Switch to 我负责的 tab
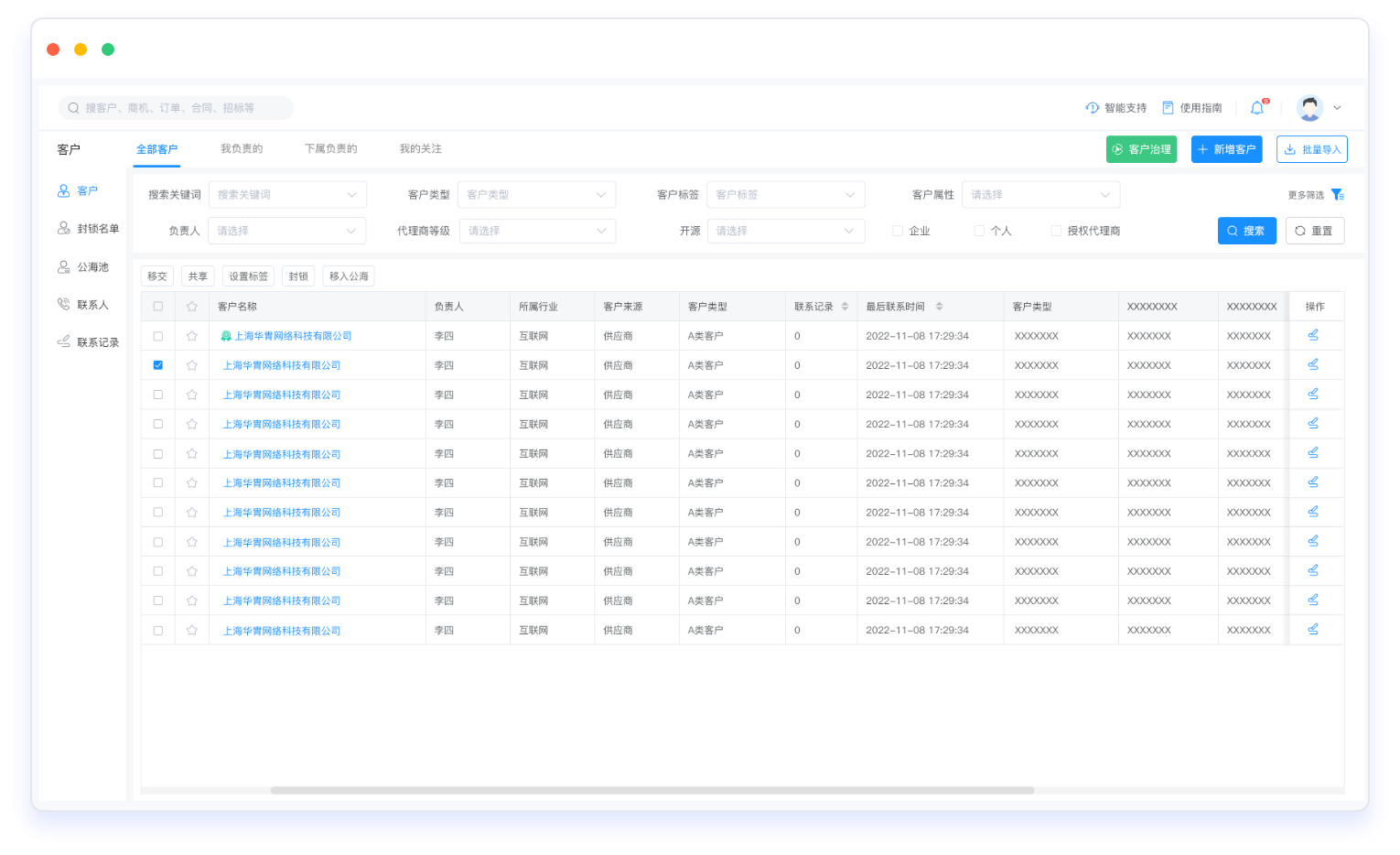This screenshot has width=1400, height=855. [242, 148]
